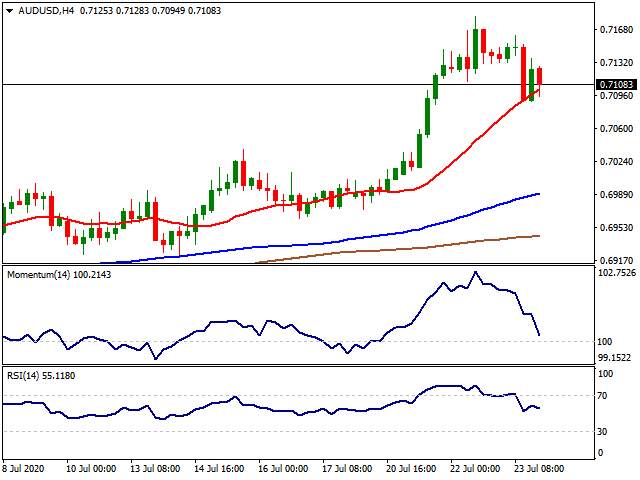
Task: Select the price scale value 0.71320
Action: pyautogui.click(x=616, y=62)
